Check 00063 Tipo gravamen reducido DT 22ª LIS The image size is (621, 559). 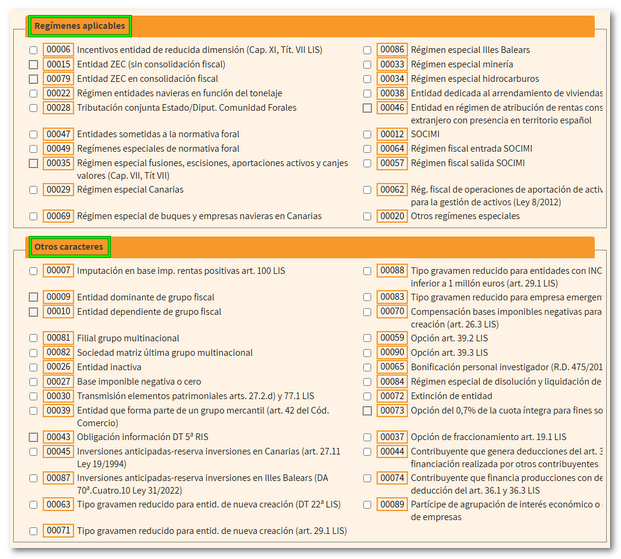(x=33, y=505)
